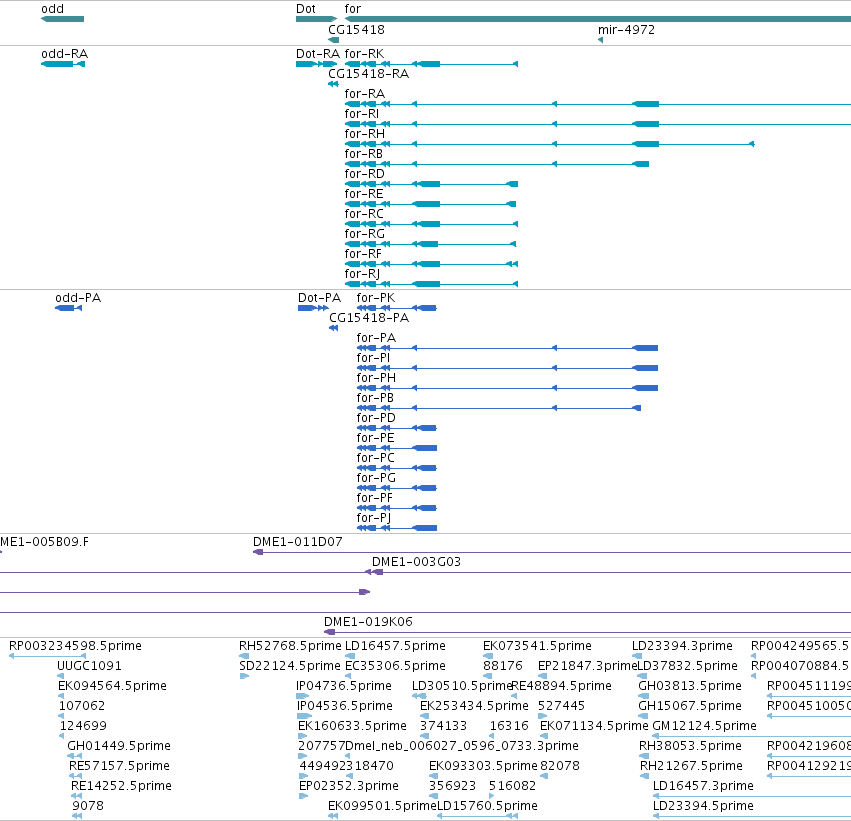Select the LD30510.5prime EST label
The image size is (851, 821).
click(462, 686)
